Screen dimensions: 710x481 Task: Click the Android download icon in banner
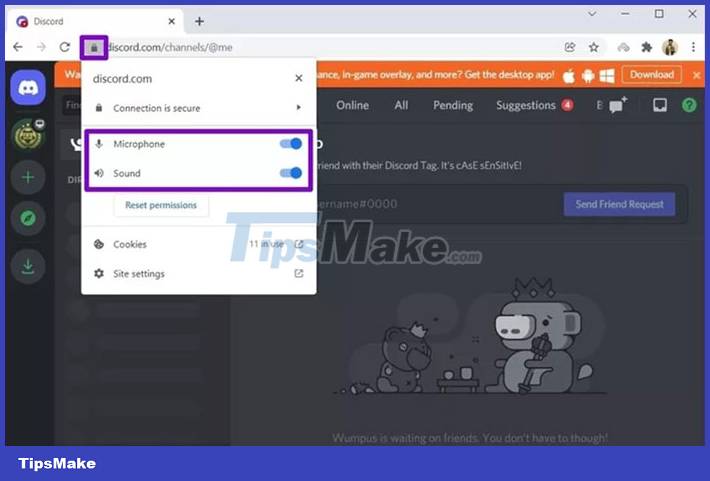pyautogui.click(x=588, y=76)
